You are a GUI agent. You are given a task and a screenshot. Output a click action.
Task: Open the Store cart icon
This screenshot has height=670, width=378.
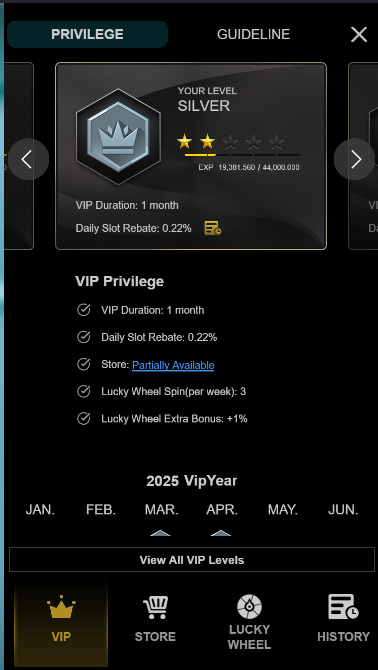[155, 607]
